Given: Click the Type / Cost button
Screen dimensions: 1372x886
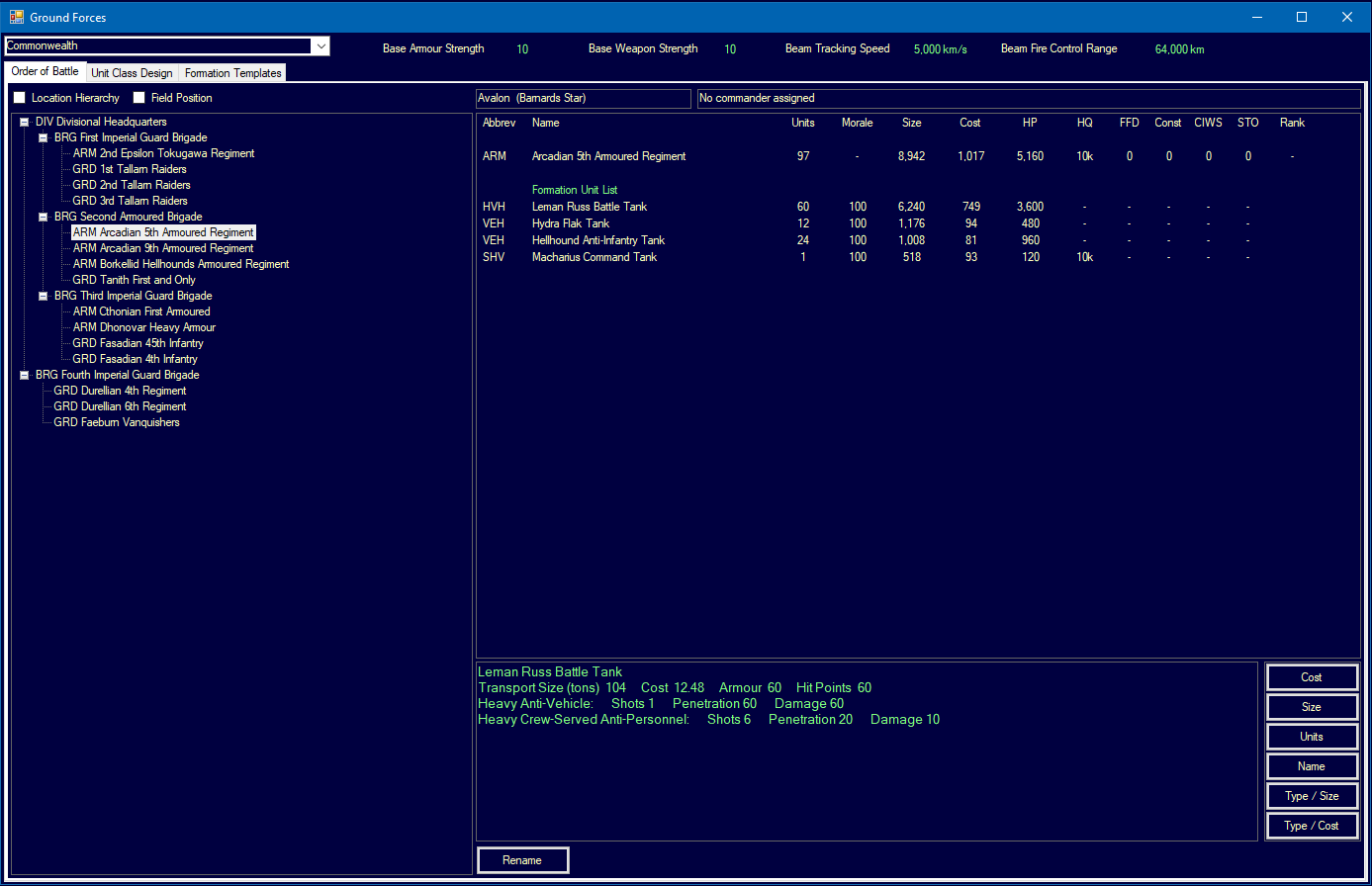Looking at the screenshot, I should click(x=1312, y=826).
